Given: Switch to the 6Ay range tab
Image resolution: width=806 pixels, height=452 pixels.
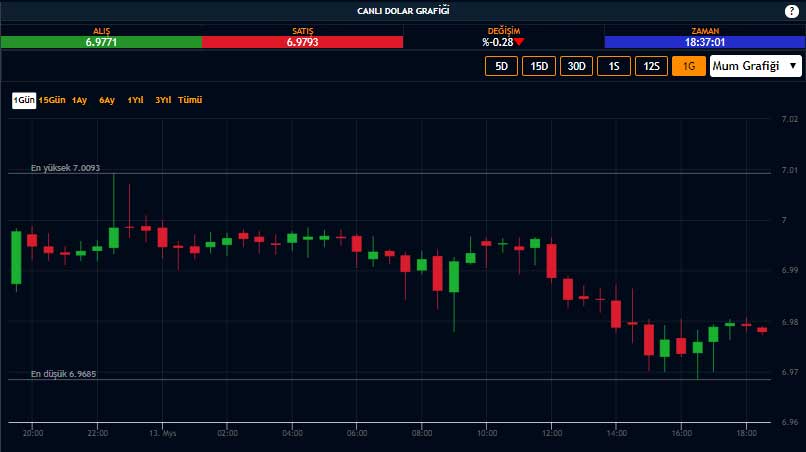Looking at the screenshot, I should click(x=107, y=100).
